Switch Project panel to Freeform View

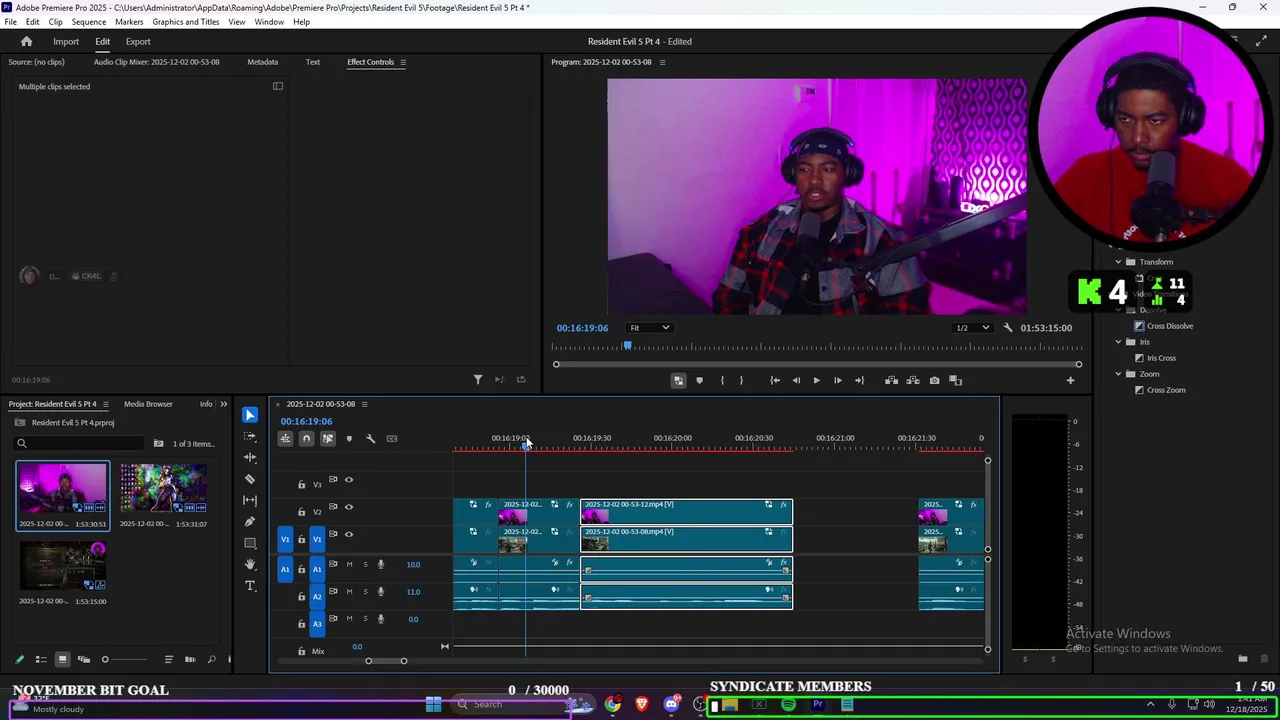point(83,659)
